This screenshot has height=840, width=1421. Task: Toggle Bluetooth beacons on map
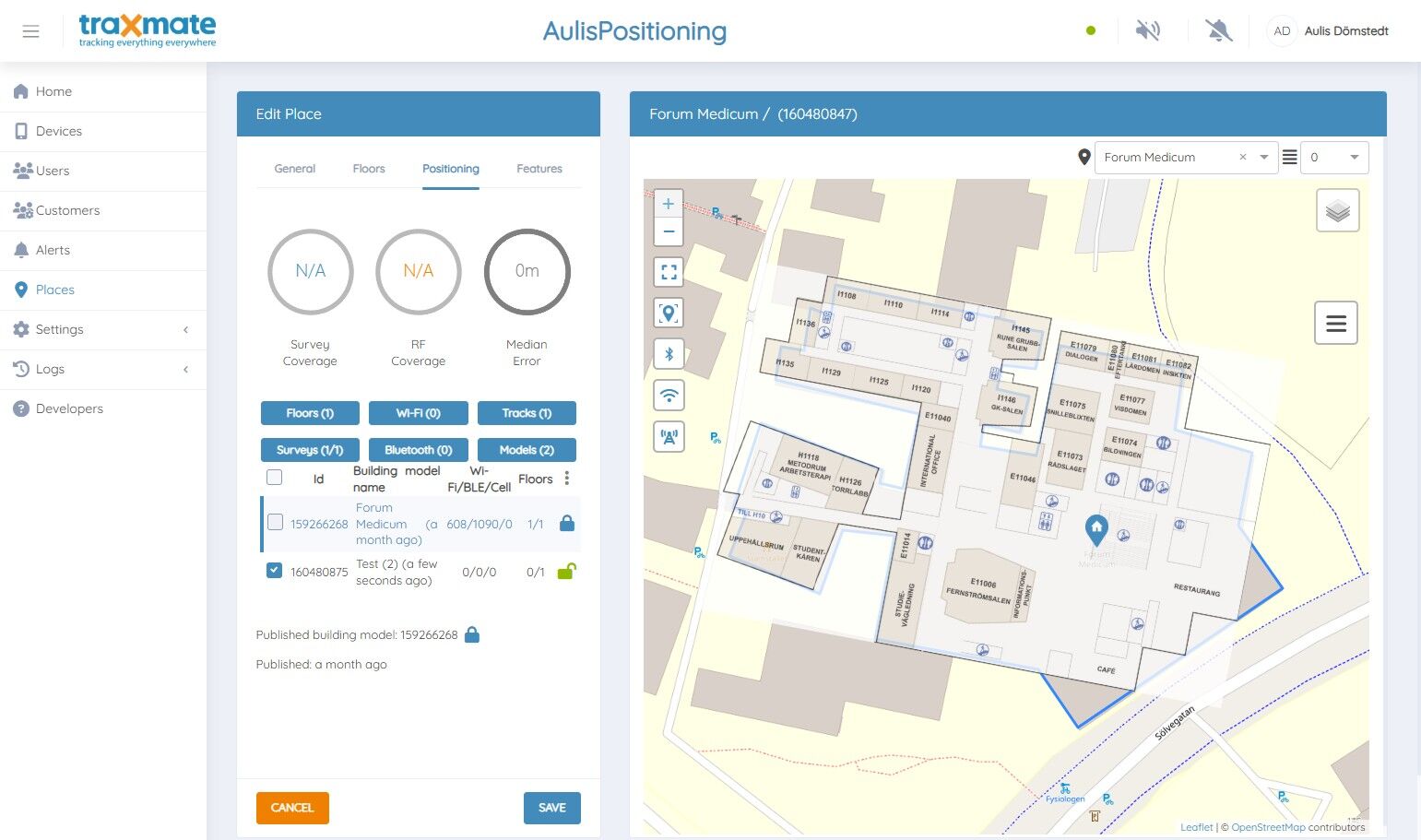click(x=669, y=354)
